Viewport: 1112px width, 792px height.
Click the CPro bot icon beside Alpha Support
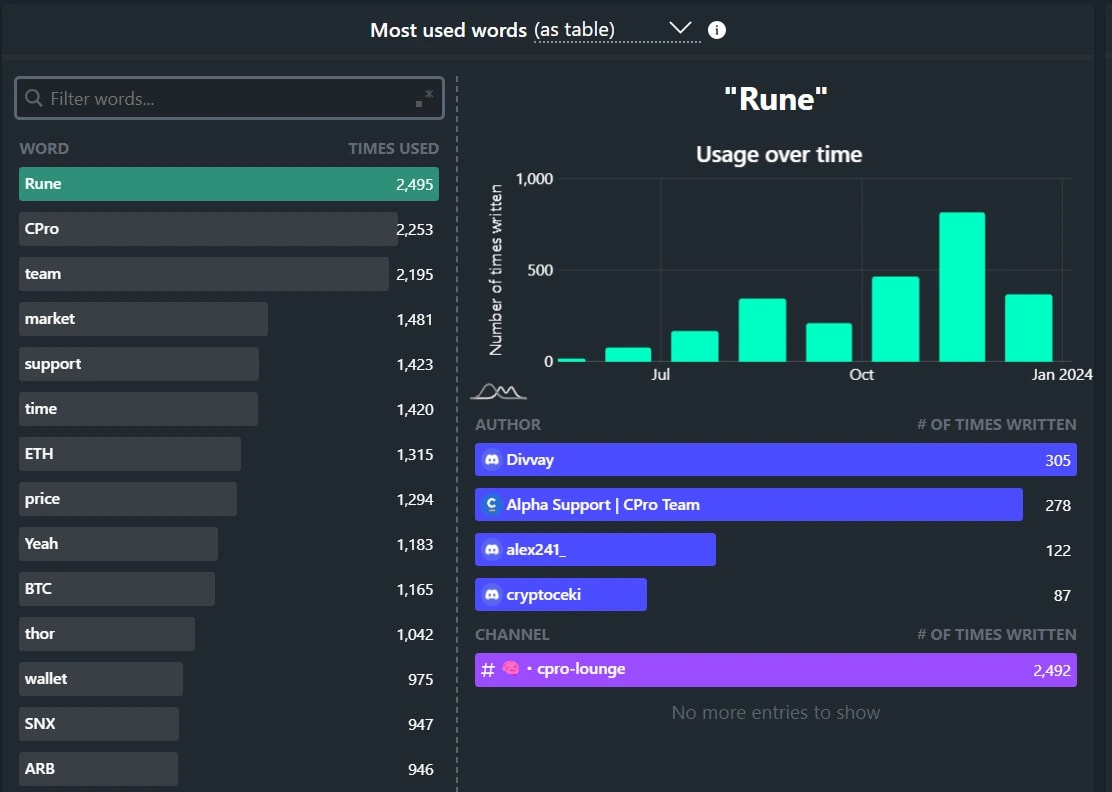[491, 504]
